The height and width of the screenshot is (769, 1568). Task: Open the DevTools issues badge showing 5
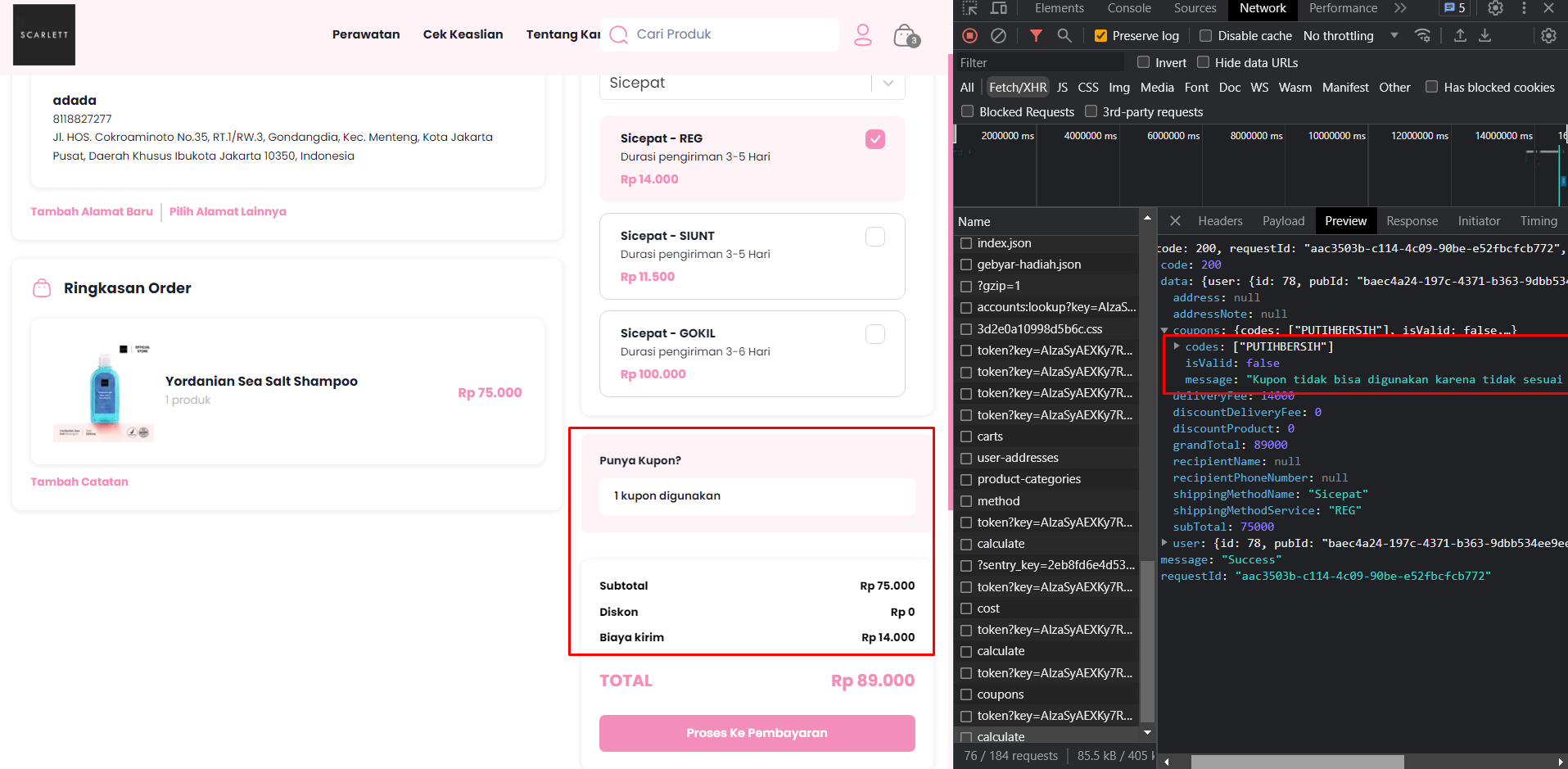coord(1454,8)
